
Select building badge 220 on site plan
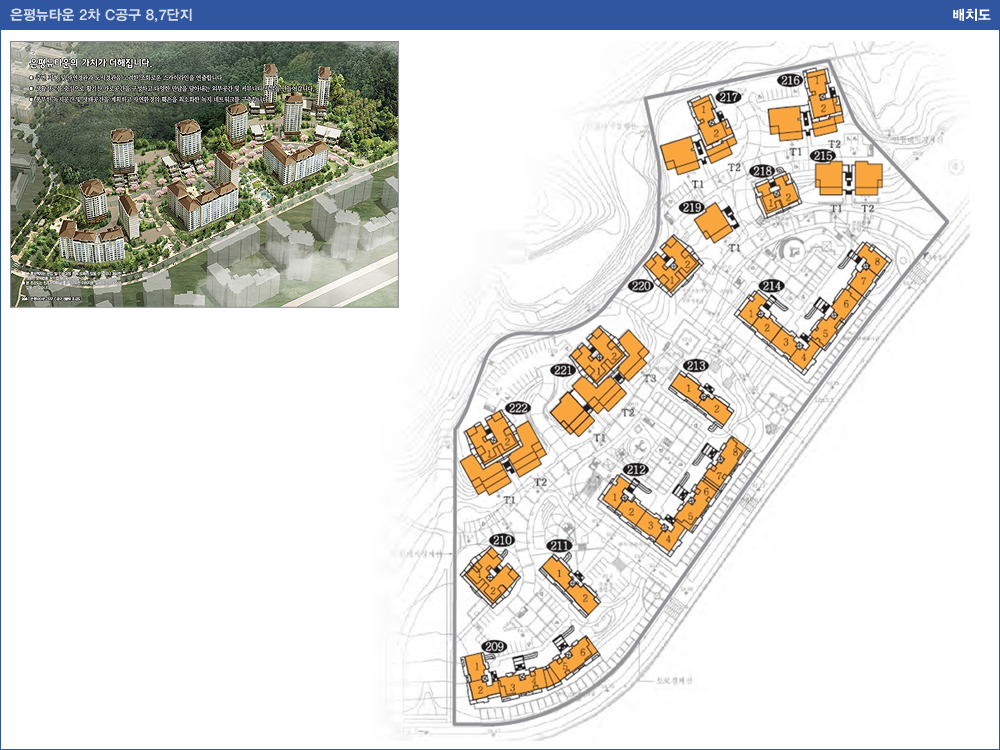pos(641,286)
